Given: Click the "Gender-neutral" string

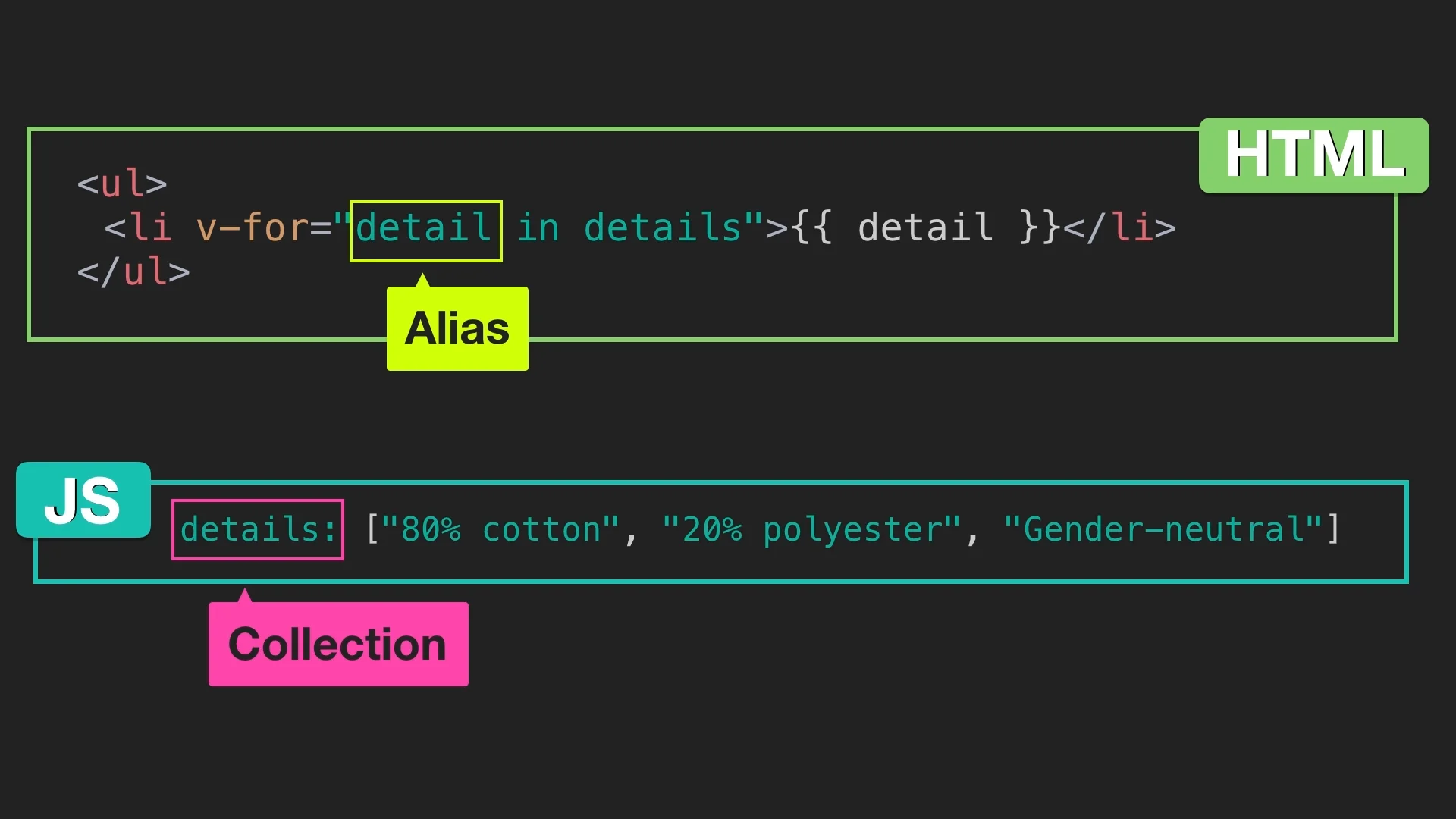Looking at the screenshot, I should click(1163, 529).
